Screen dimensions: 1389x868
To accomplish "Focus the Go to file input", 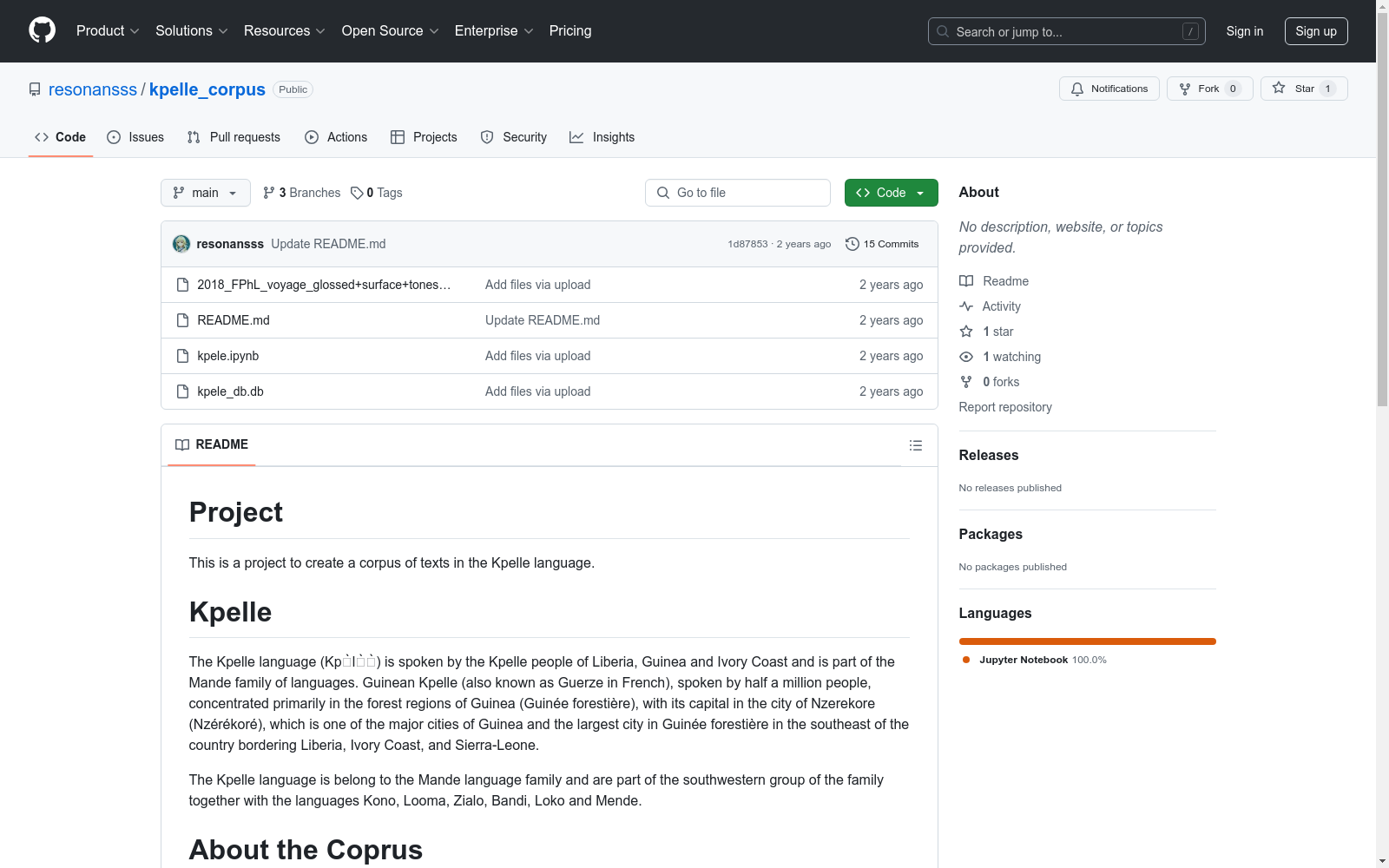I will (738, 193).
